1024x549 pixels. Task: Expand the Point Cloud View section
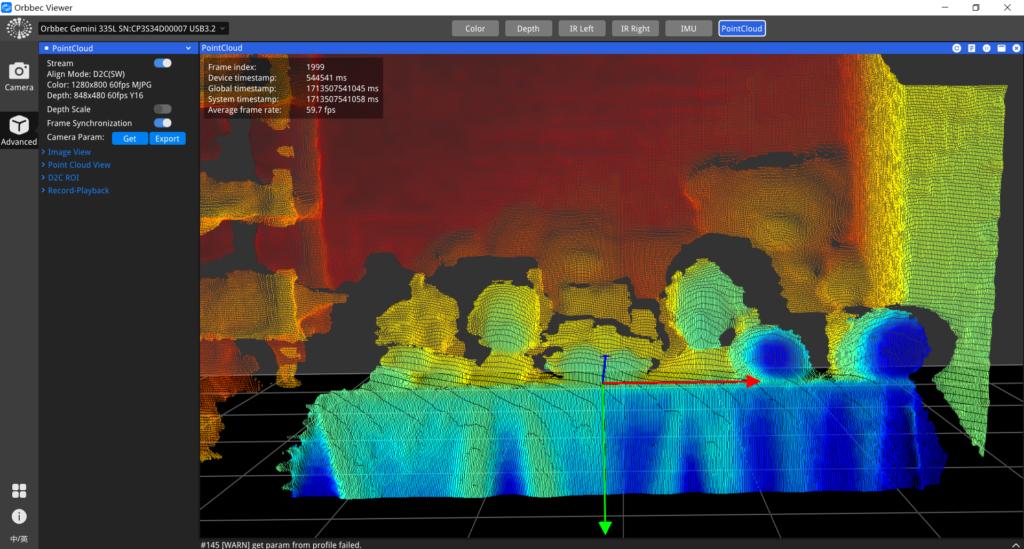[78, 165]
